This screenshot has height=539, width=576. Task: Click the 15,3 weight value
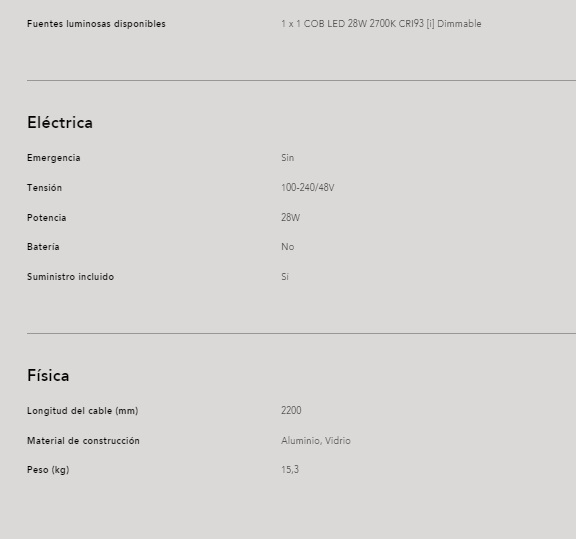[x=290, y=470]
